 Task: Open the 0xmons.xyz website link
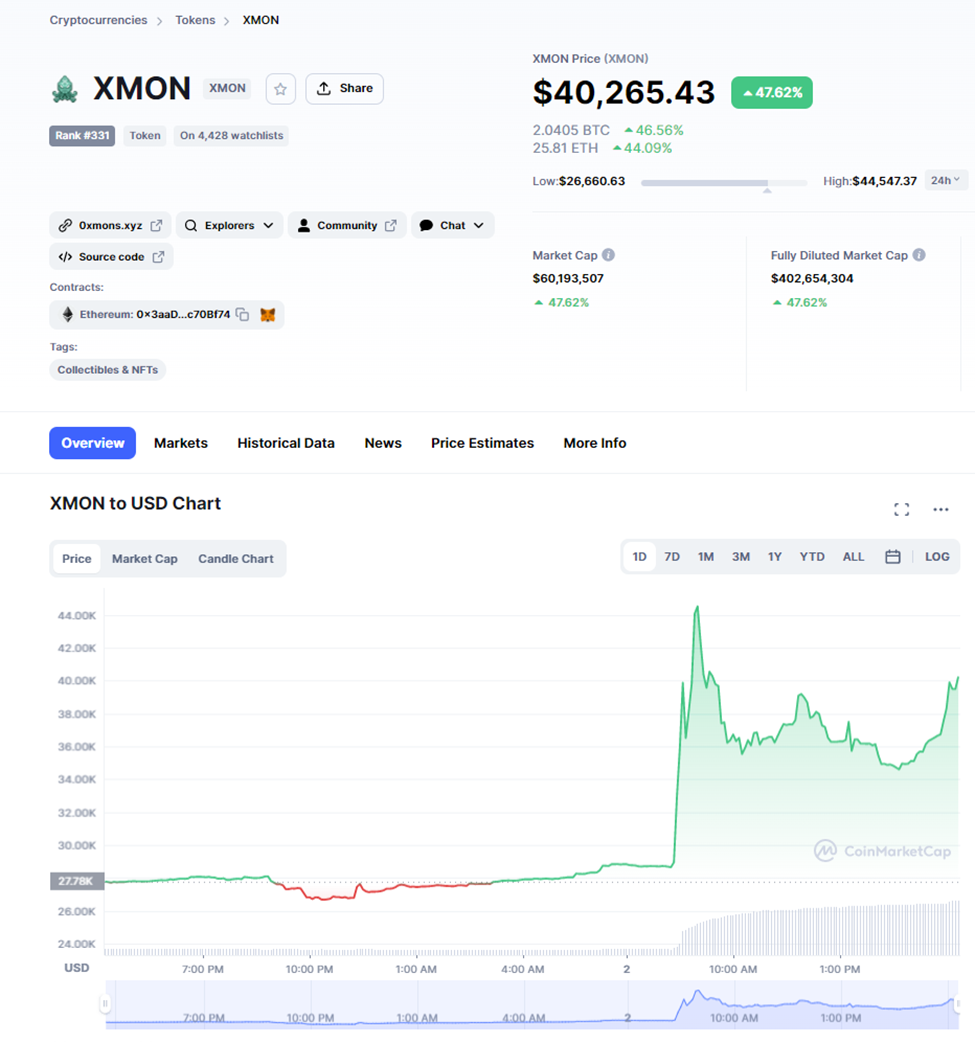point(110,225)
